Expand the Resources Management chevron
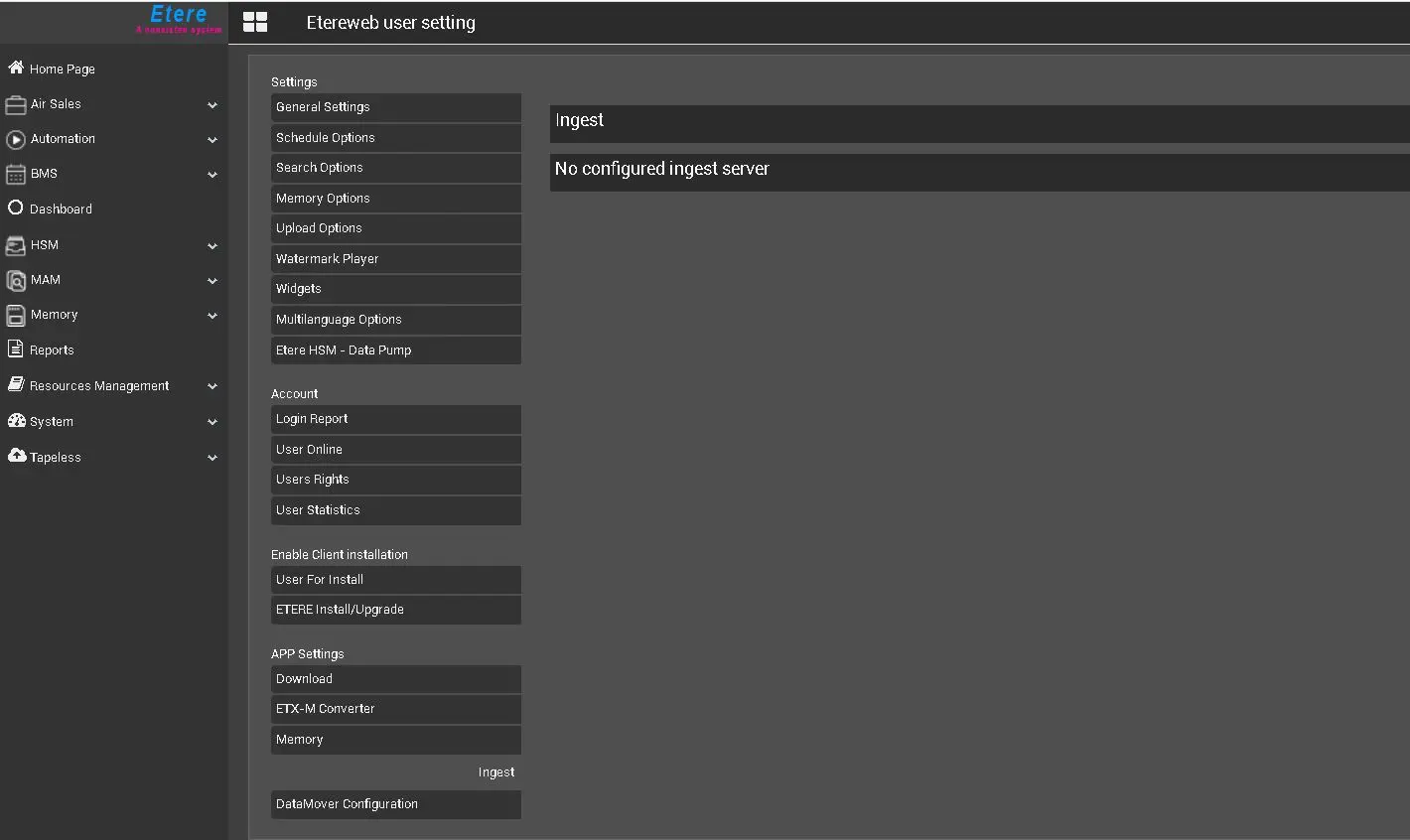Viewport: 1410px width, 840px height. (211, 386)
